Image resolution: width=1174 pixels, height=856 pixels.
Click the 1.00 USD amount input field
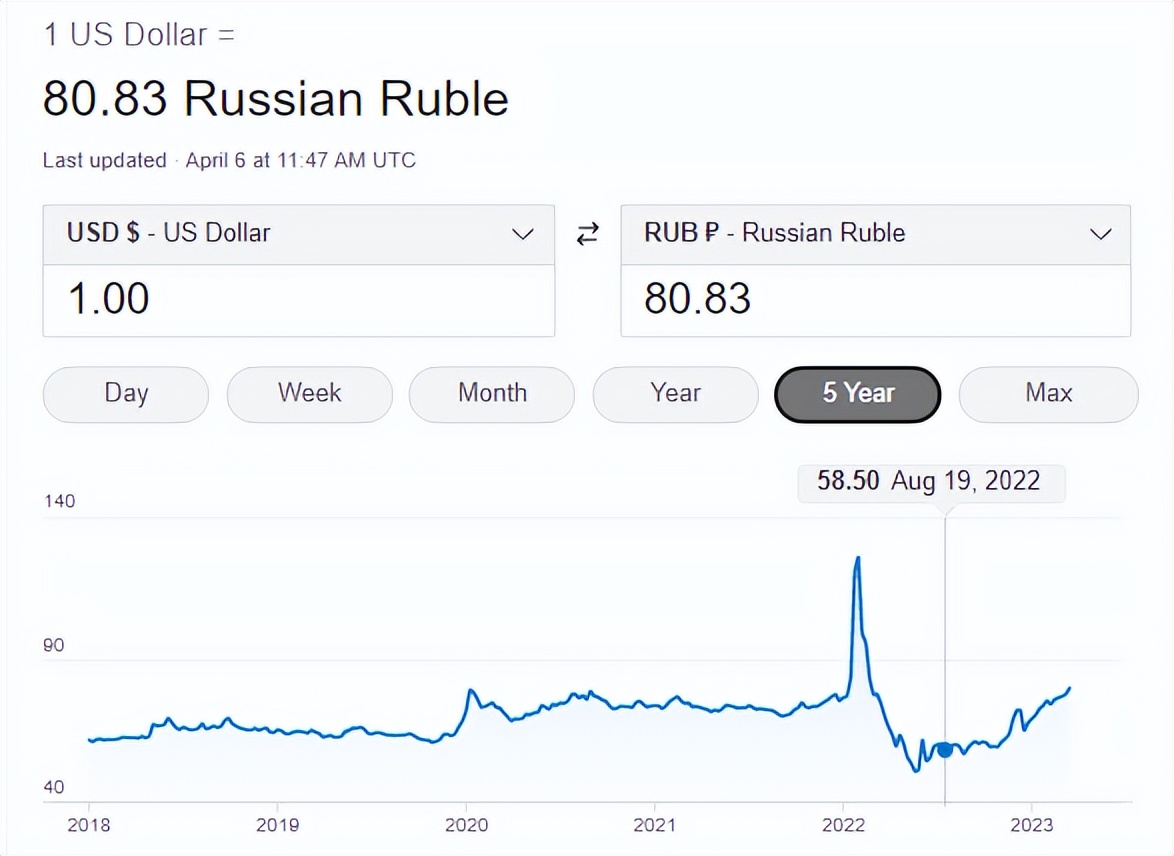(x=298, y=301)
